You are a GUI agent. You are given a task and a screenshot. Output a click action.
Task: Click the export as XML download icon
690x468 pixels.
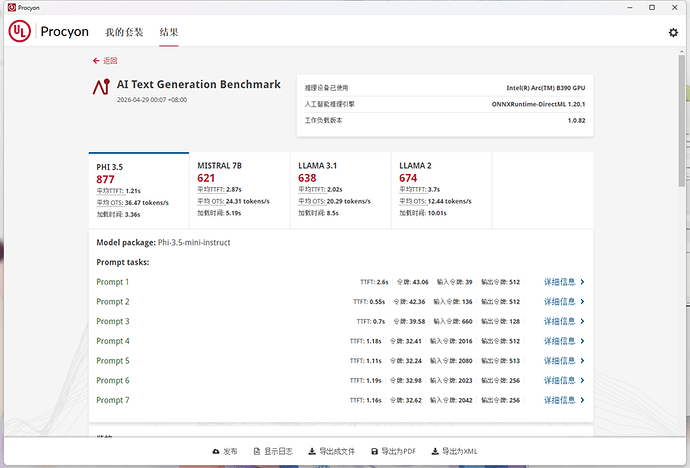[434, 451]
